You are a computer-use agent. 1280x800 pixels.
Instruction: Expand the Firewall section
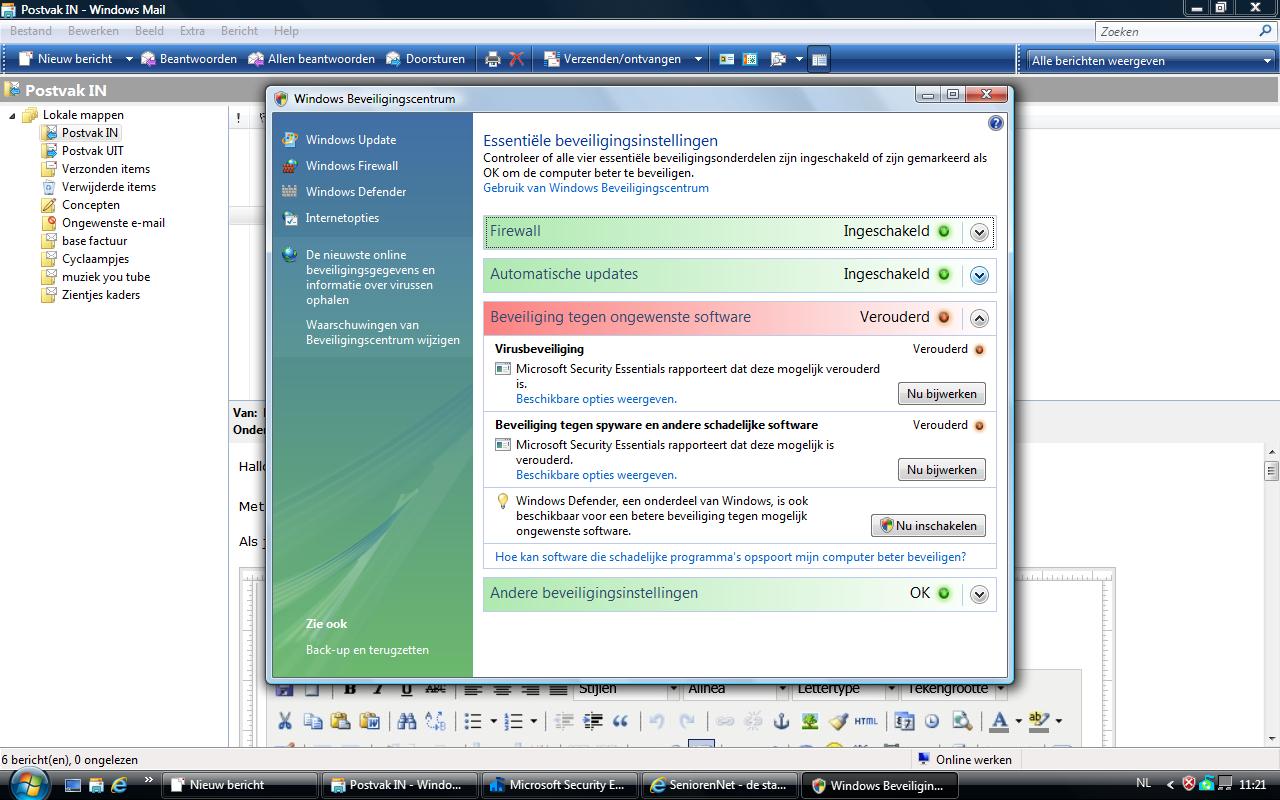pos(979,232)
